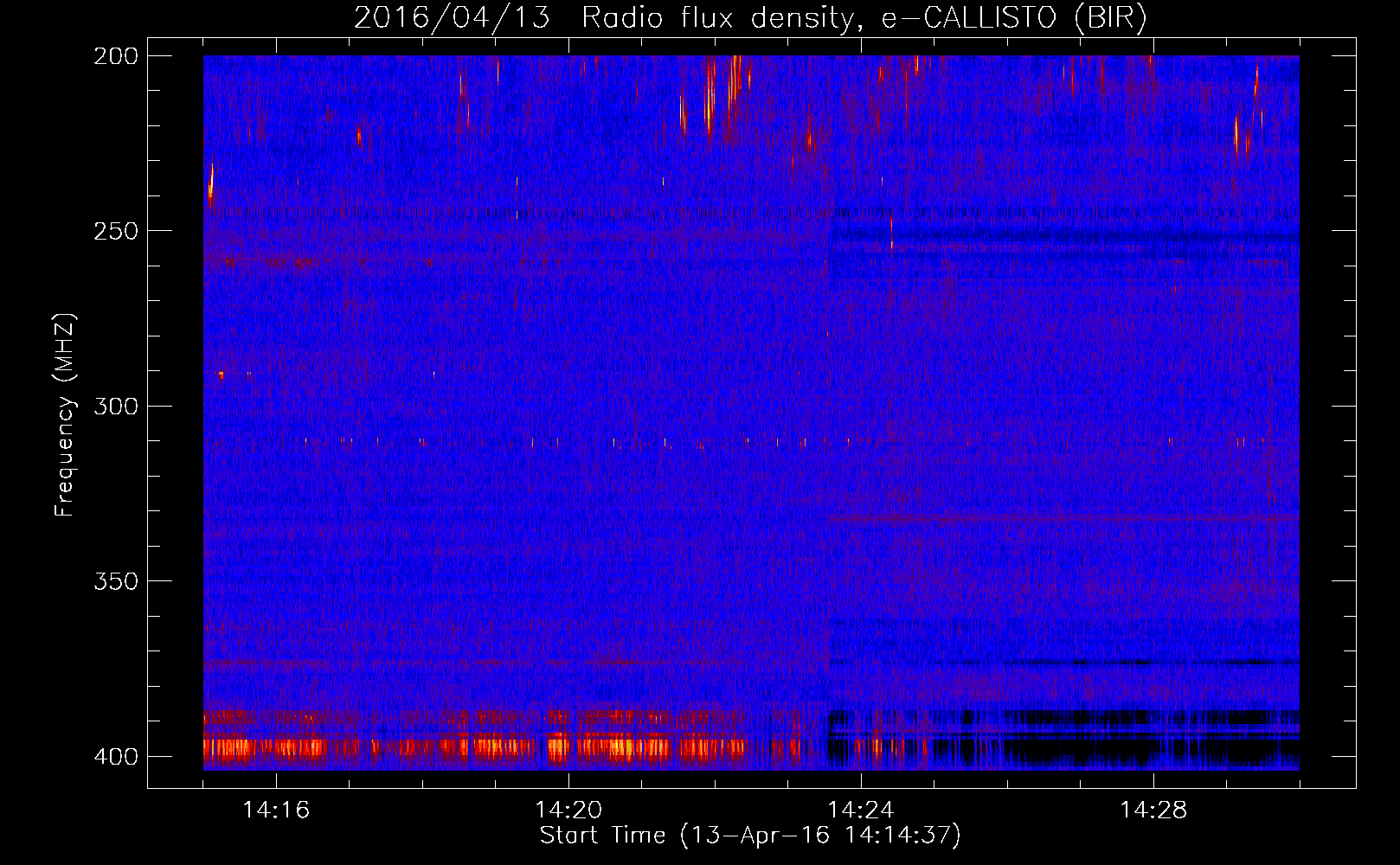Click the 300 frequency tick label
The height and width of the screenshot is (865, 1400).
pos(115,406)
